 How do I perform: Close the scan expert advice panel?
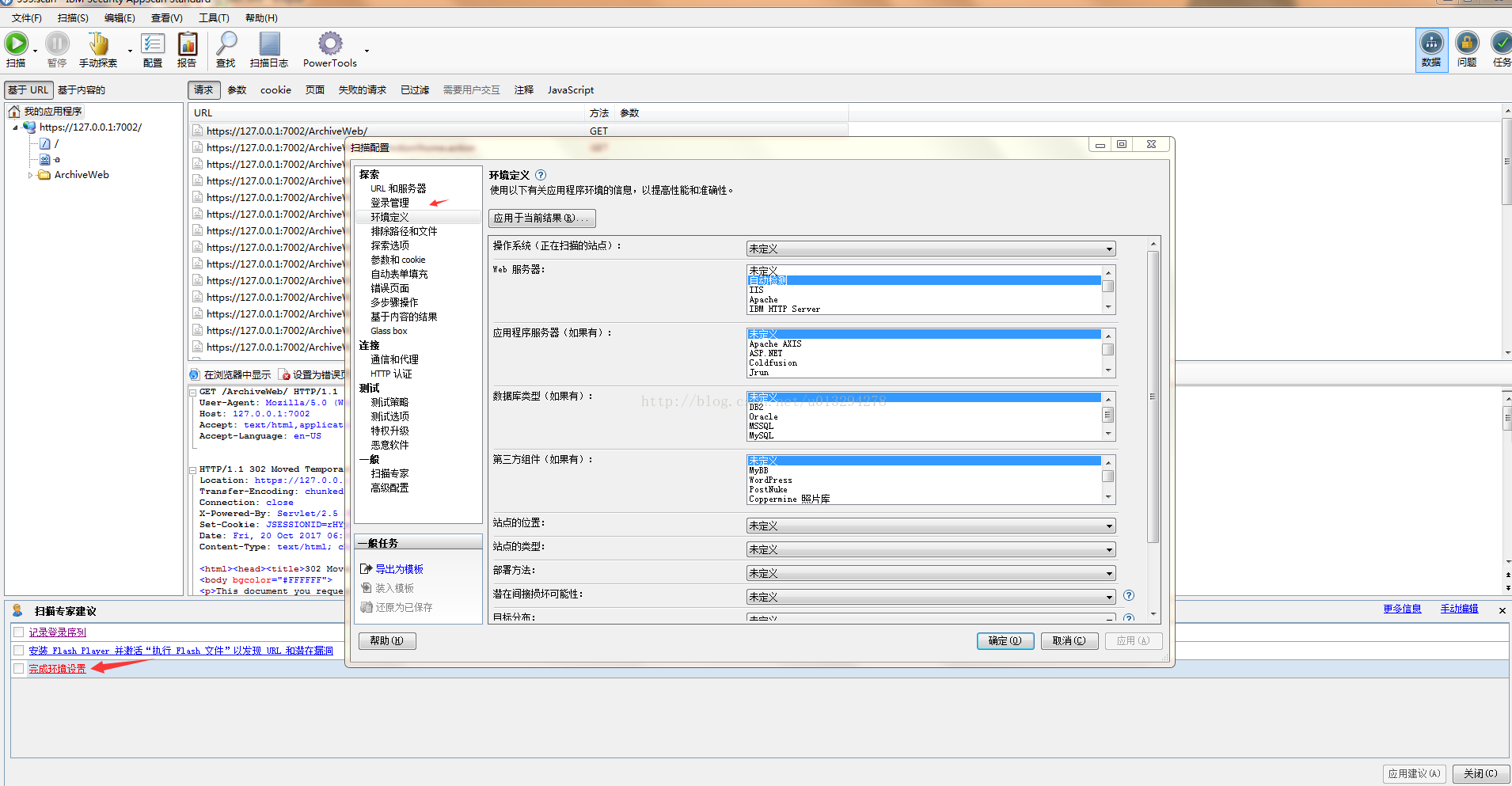(x=1502, y=610)
